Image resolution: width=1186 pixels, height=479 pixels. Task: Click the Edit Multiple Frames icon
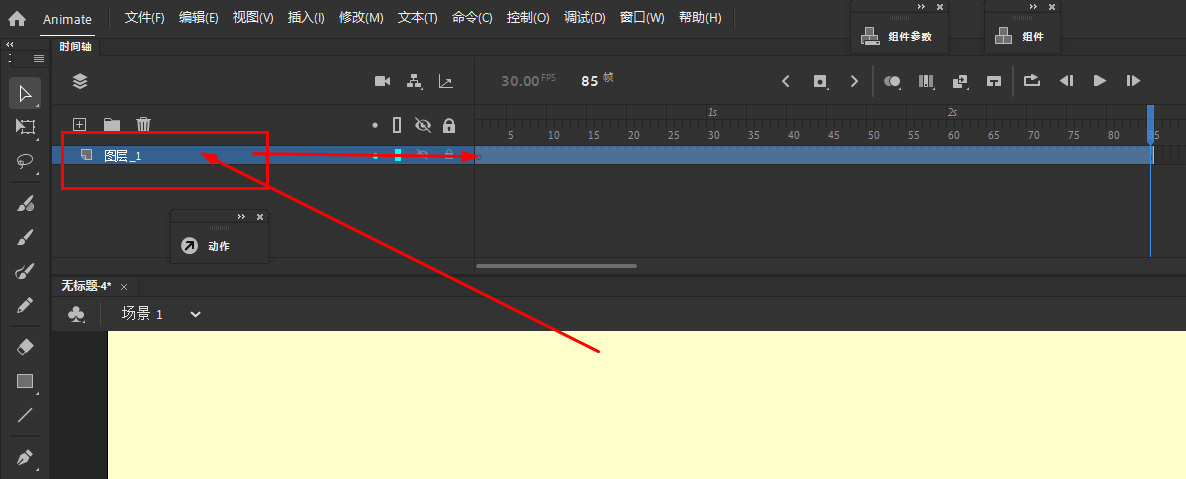(x=927, y=81)
